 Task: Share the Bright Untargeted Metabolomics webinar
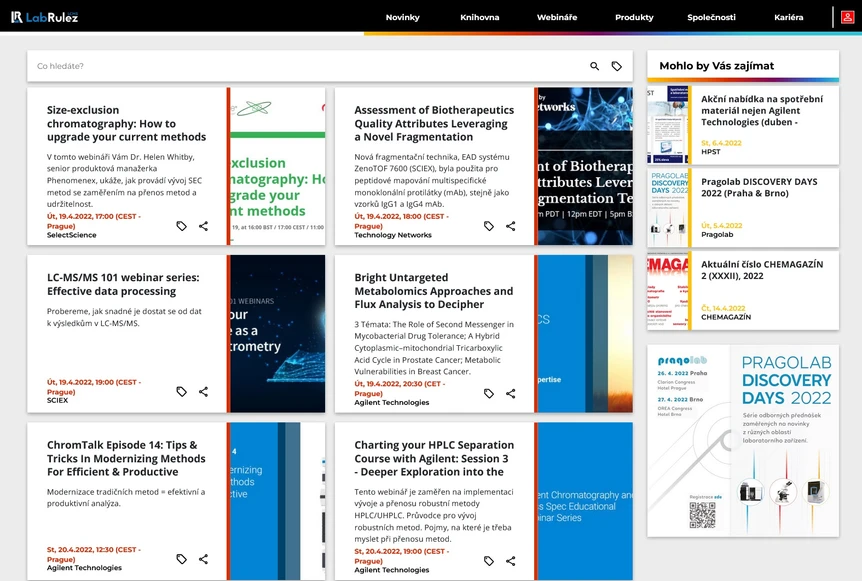click(x=511, y=394)
